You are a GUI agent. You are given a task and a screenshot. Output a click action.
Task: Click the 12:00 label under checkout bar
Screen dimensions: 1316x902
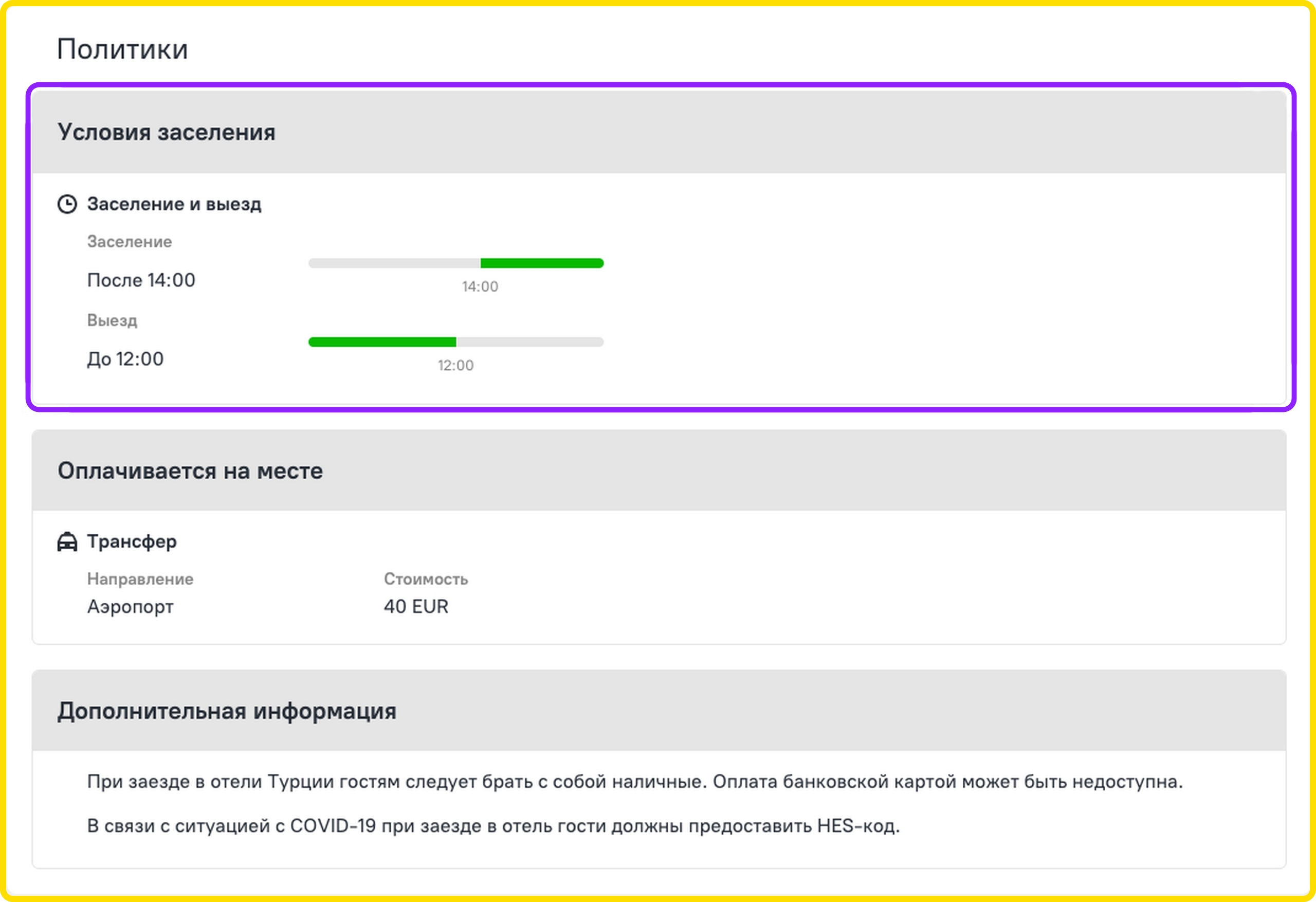(455, 366)
